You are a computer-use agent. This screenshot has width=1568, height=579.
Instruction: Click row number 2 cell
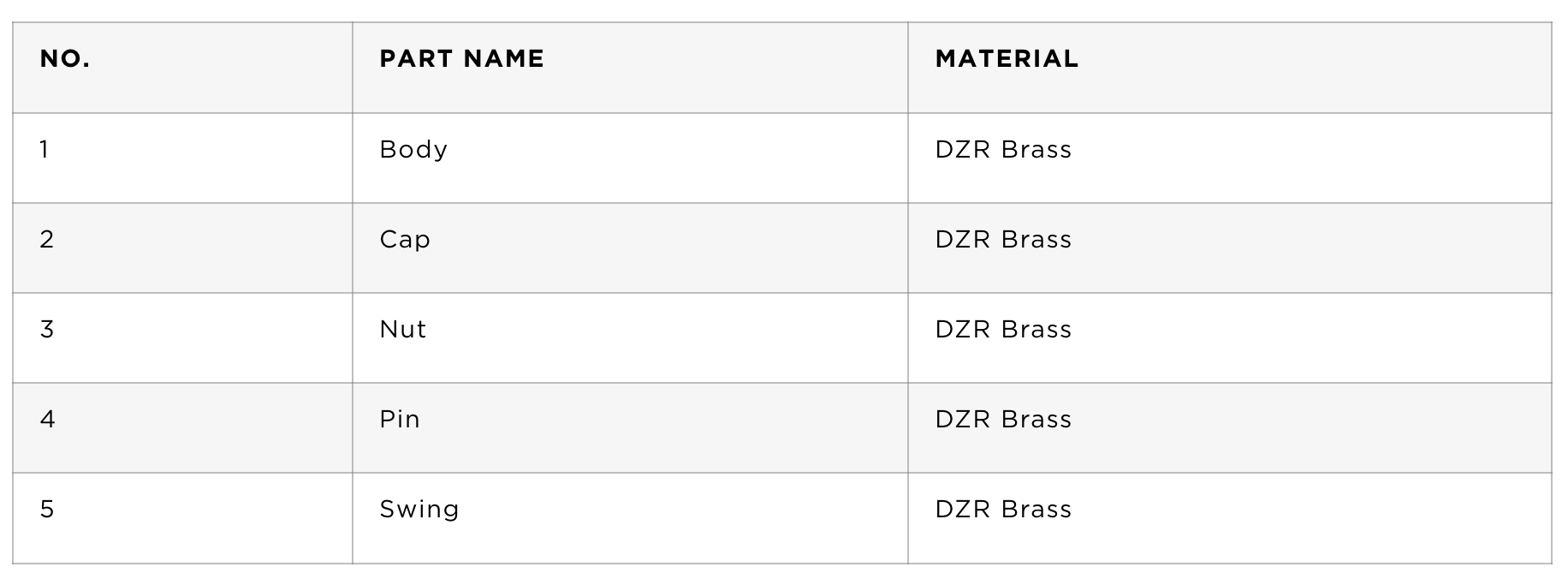(182, 248)
